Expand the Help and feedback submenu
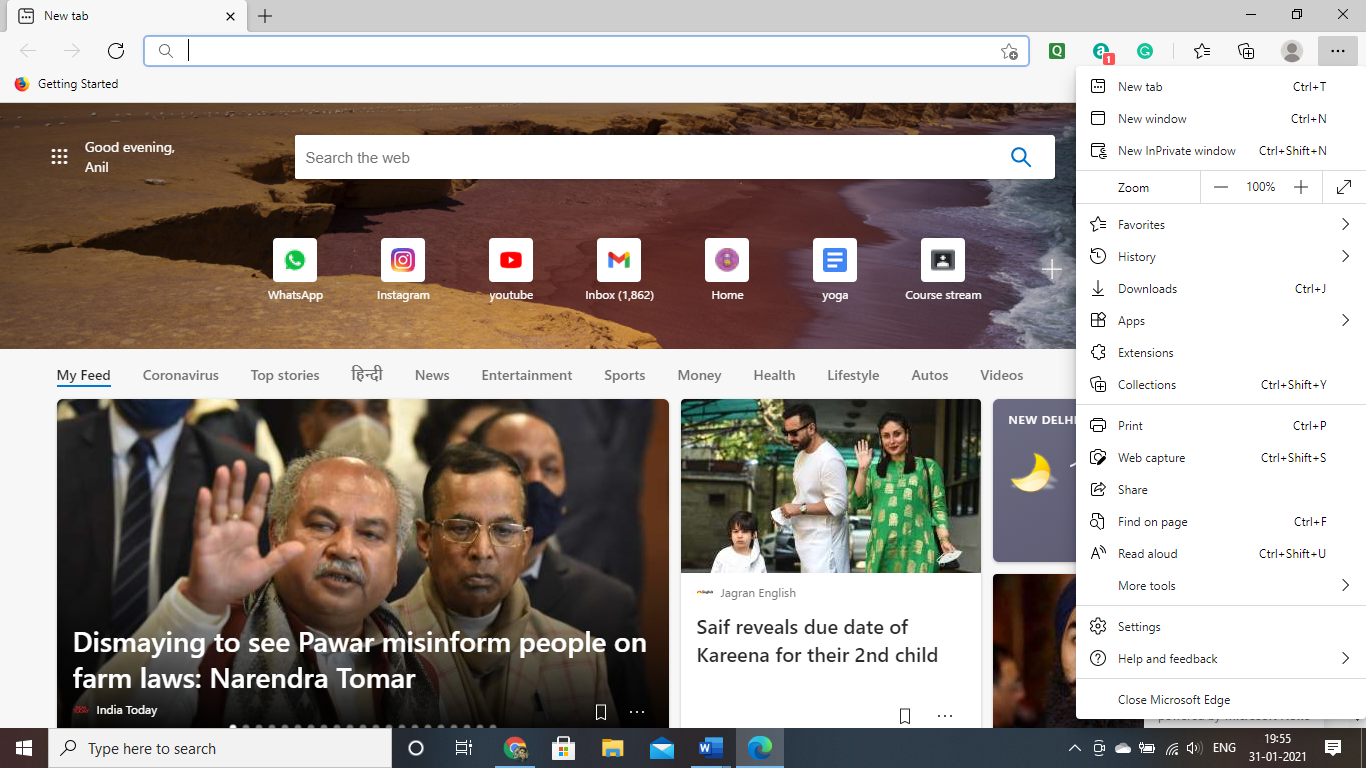The width and height of the screenshot is (1366, 768). pyautogui.click(x=1220, y=659)
